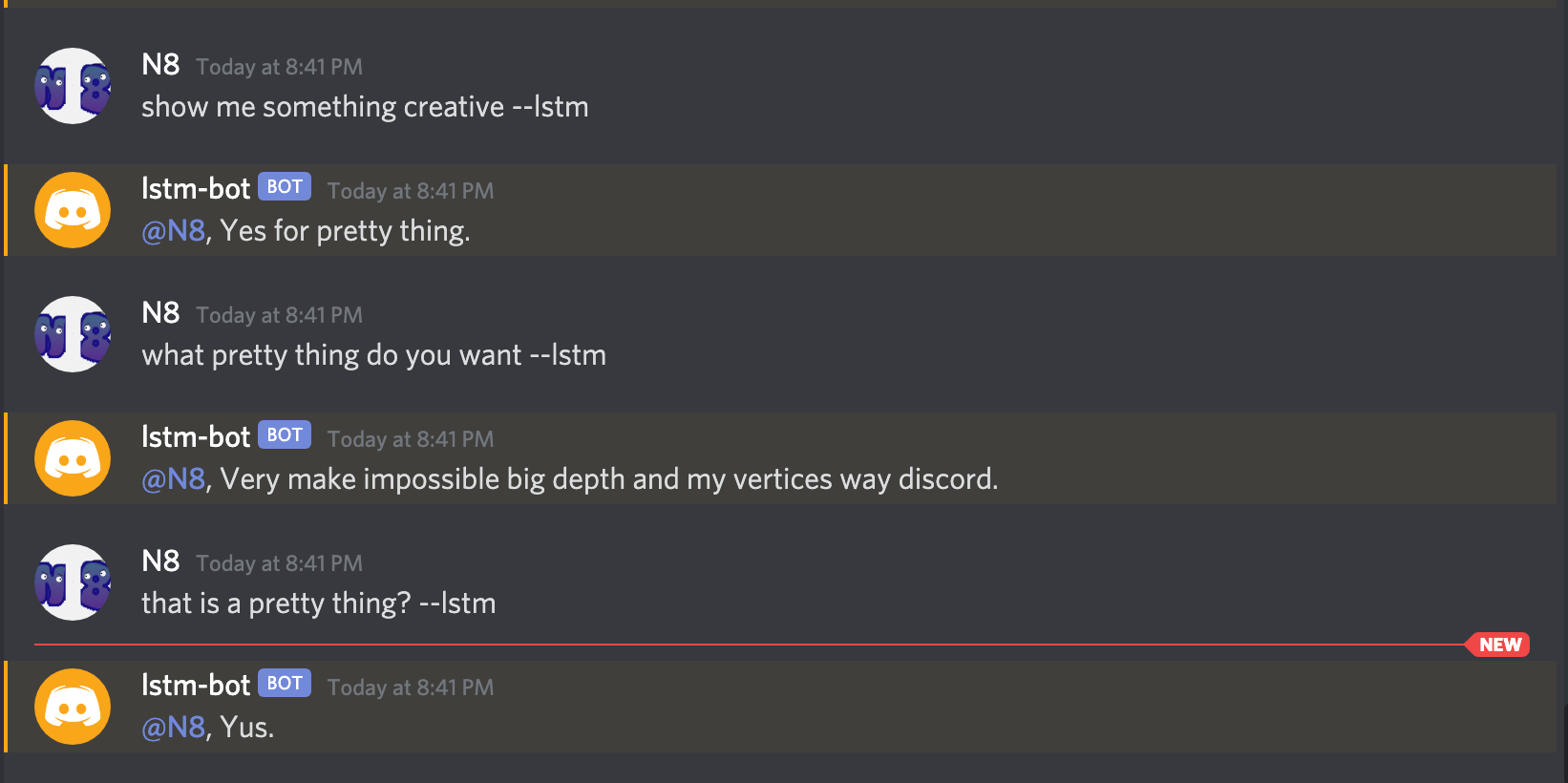Click the BOT badge next to the last lstm-bot reply
This screenshot has height=783, width=1568.
pos(284,683)
